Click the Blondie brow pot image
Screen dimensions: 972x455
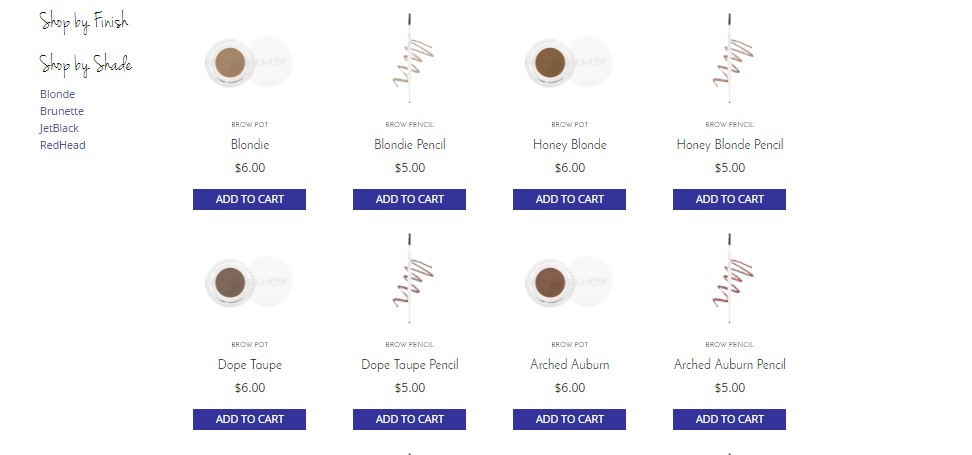(x=247, y=63)
